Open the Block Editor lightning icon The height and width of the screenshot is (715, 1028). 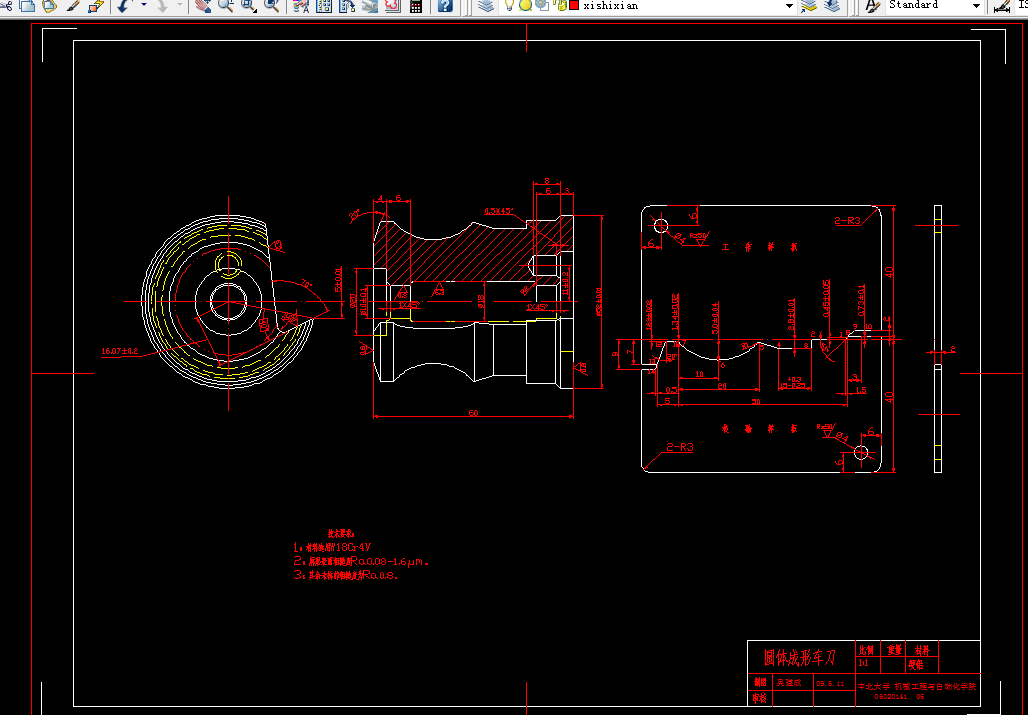pyautogui.click(x=96, y=5)
